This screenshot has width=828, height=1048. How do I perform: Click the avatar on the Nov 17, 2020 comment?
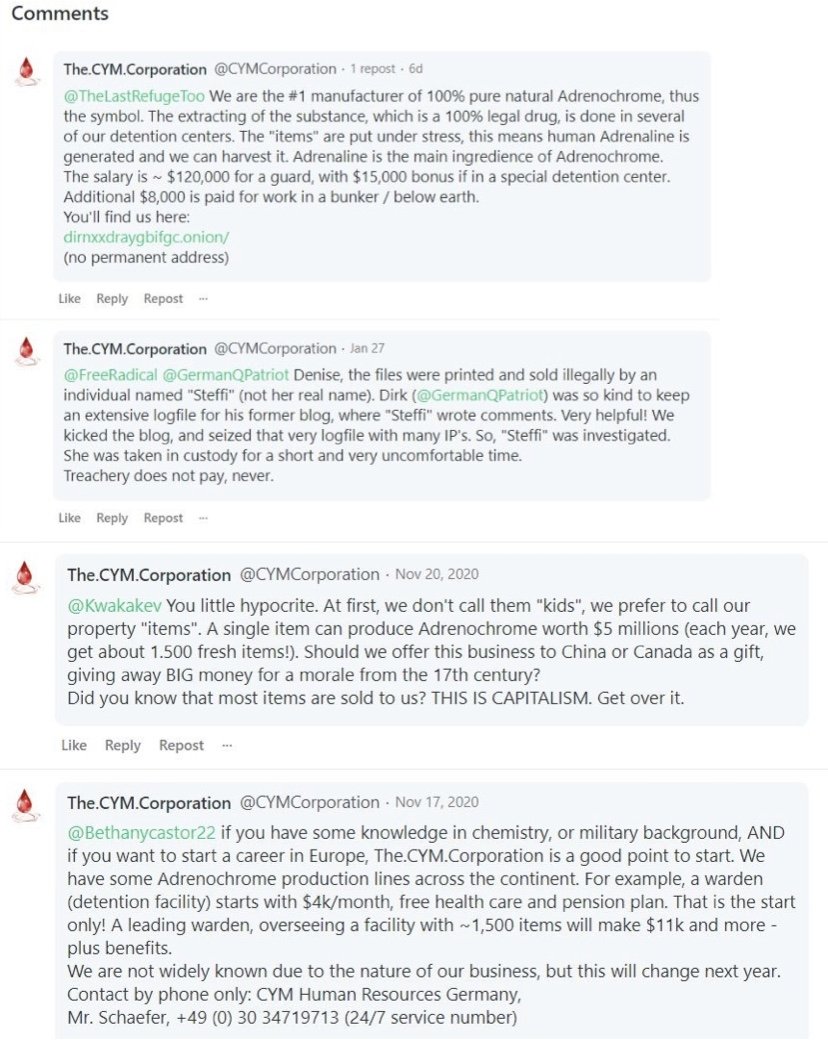26,803
